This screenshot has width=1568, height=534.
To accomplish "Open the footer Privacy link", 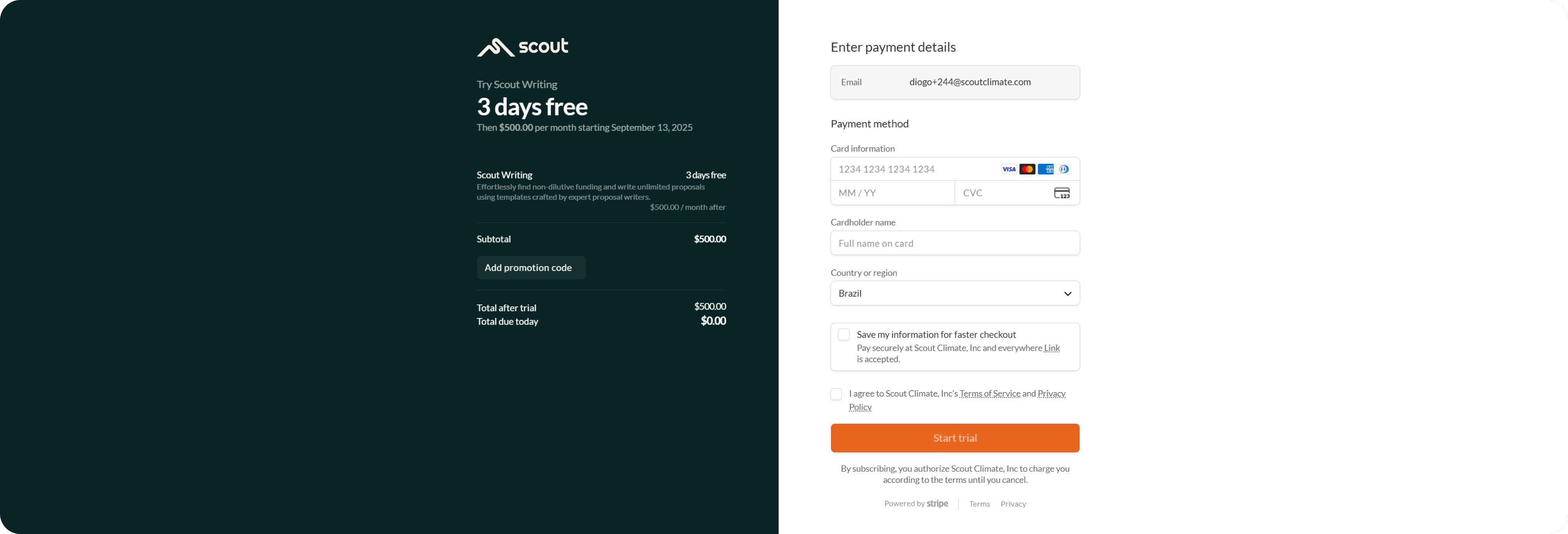I will pos(1013,504).
